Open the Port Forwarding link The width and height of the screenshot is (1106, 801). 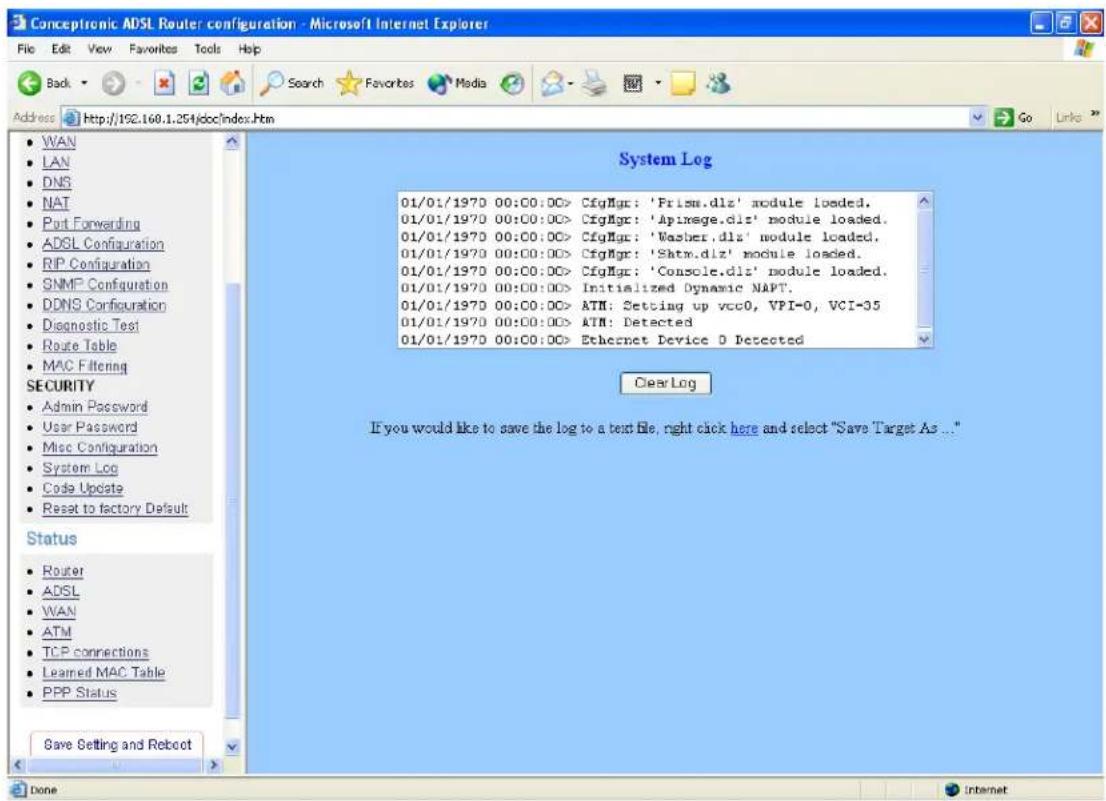tap(91, 224)
